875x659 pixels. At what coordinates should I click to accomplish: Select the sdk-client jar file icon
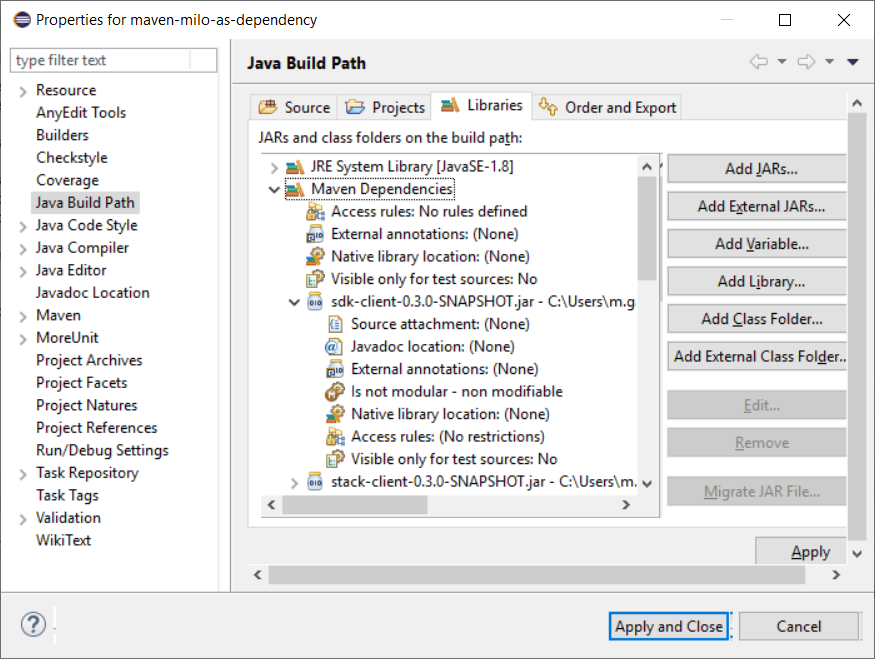(315, 302)
